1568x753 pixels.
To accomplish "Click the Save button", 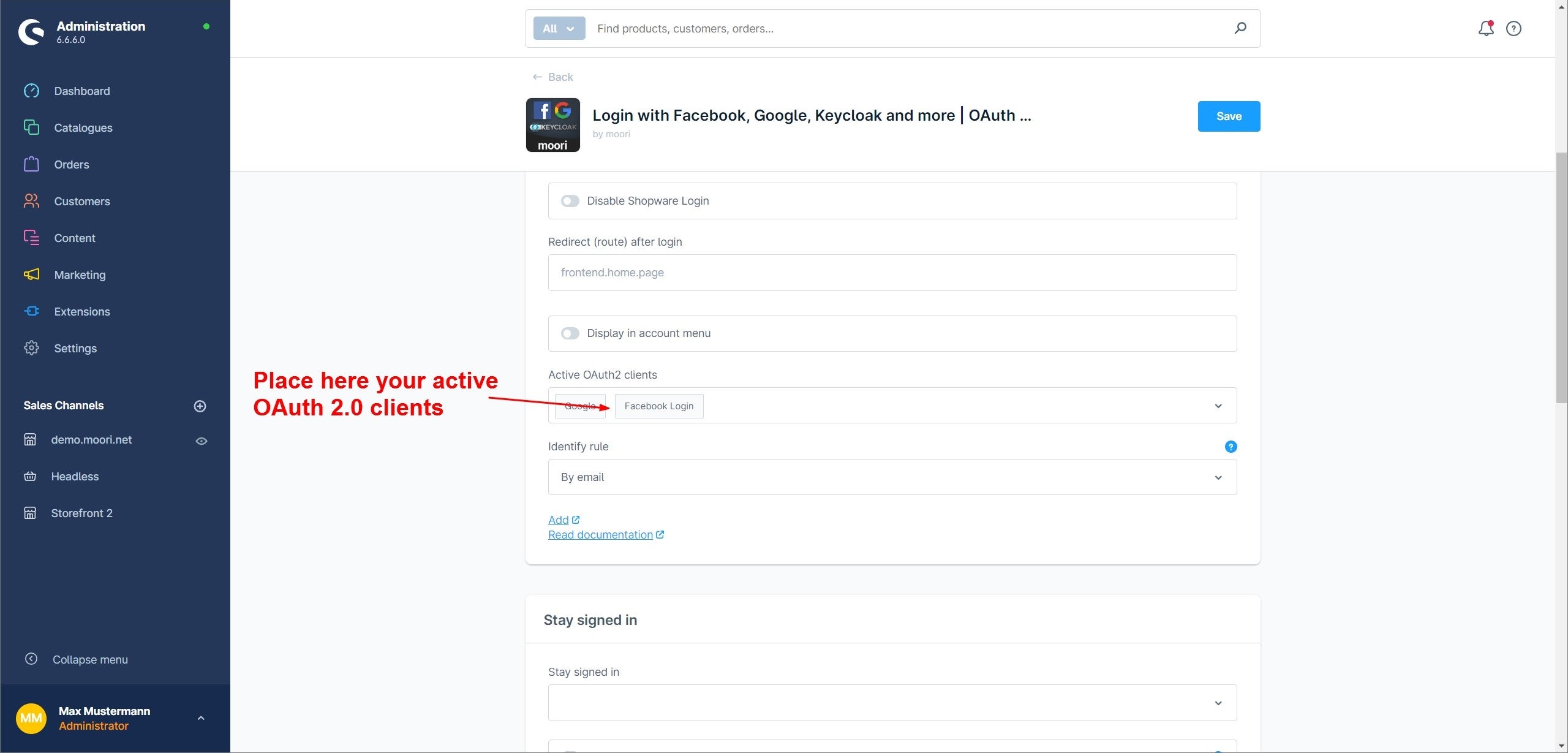I will (x=1229, y=116).
